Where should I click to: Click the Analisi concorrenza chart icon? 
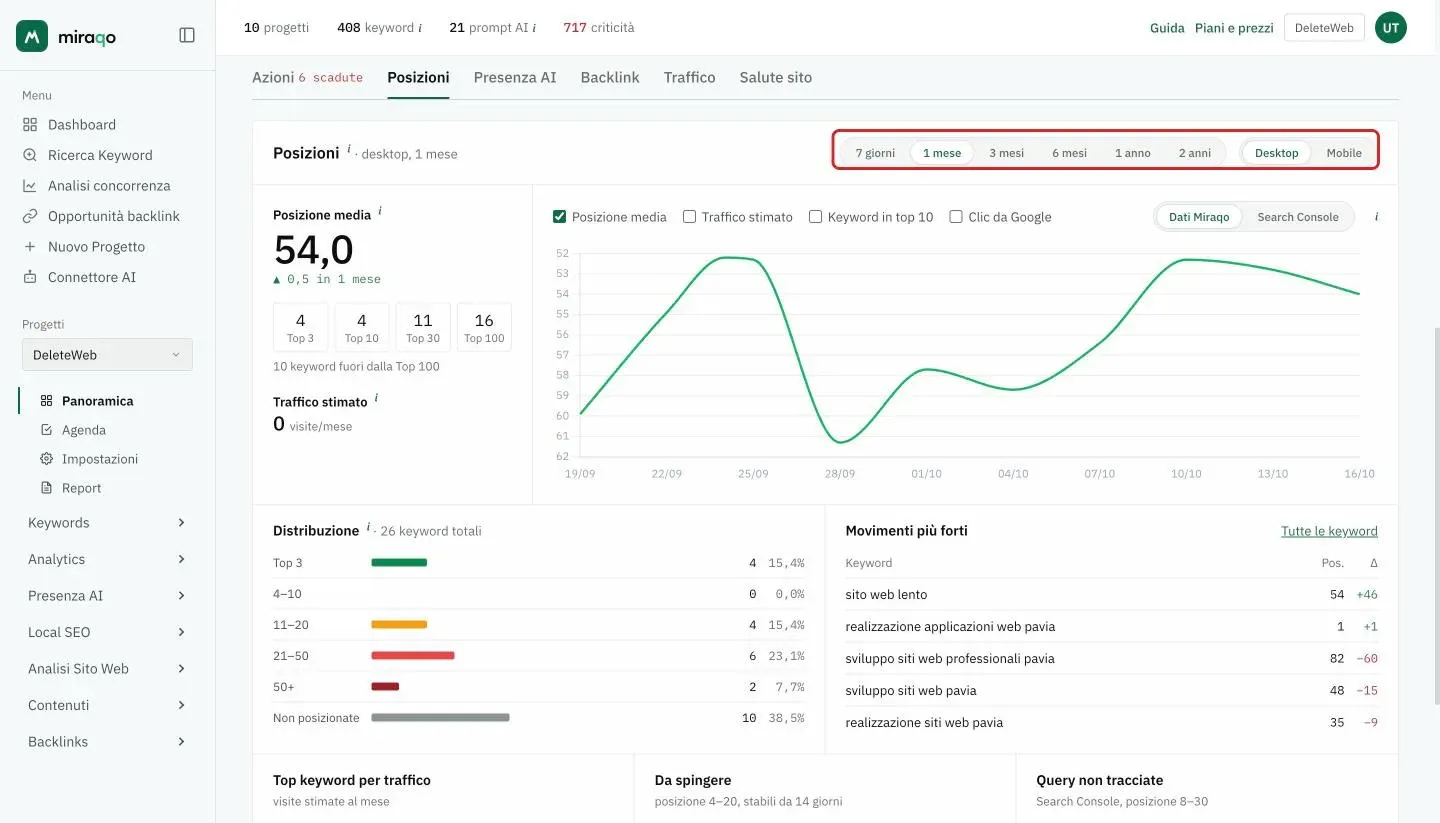coord(30,186)
